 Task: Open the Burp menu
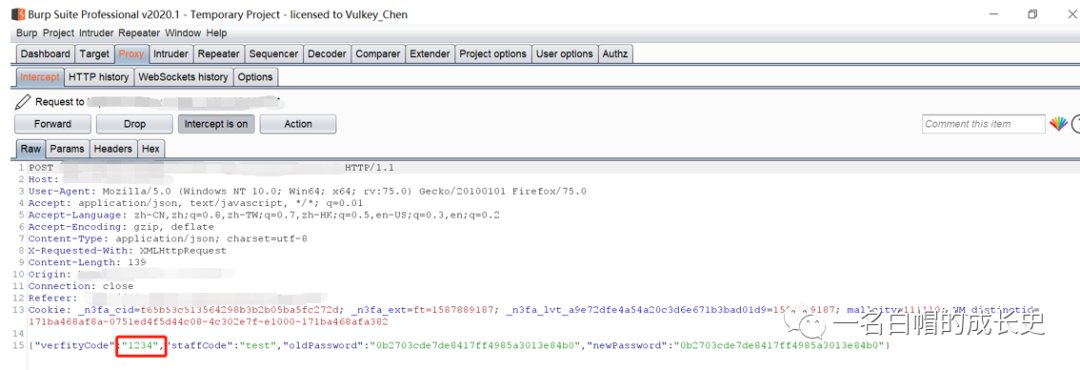tap(27, 33)
